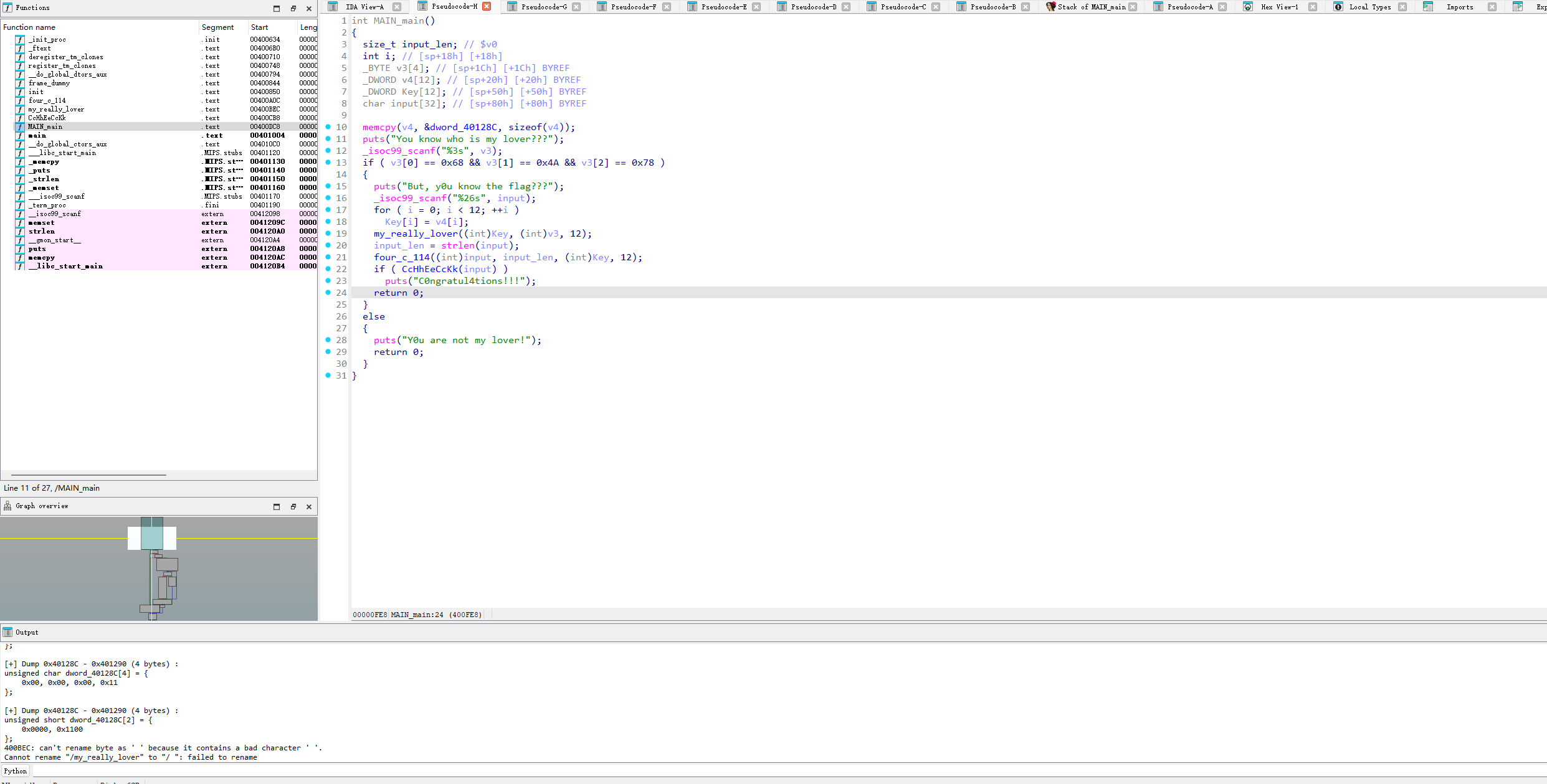The width and height of the screenshot is (1547, 784).
Task: Click the Imports tab icon
Action: pyautogui.click(x=1428, y=7)
